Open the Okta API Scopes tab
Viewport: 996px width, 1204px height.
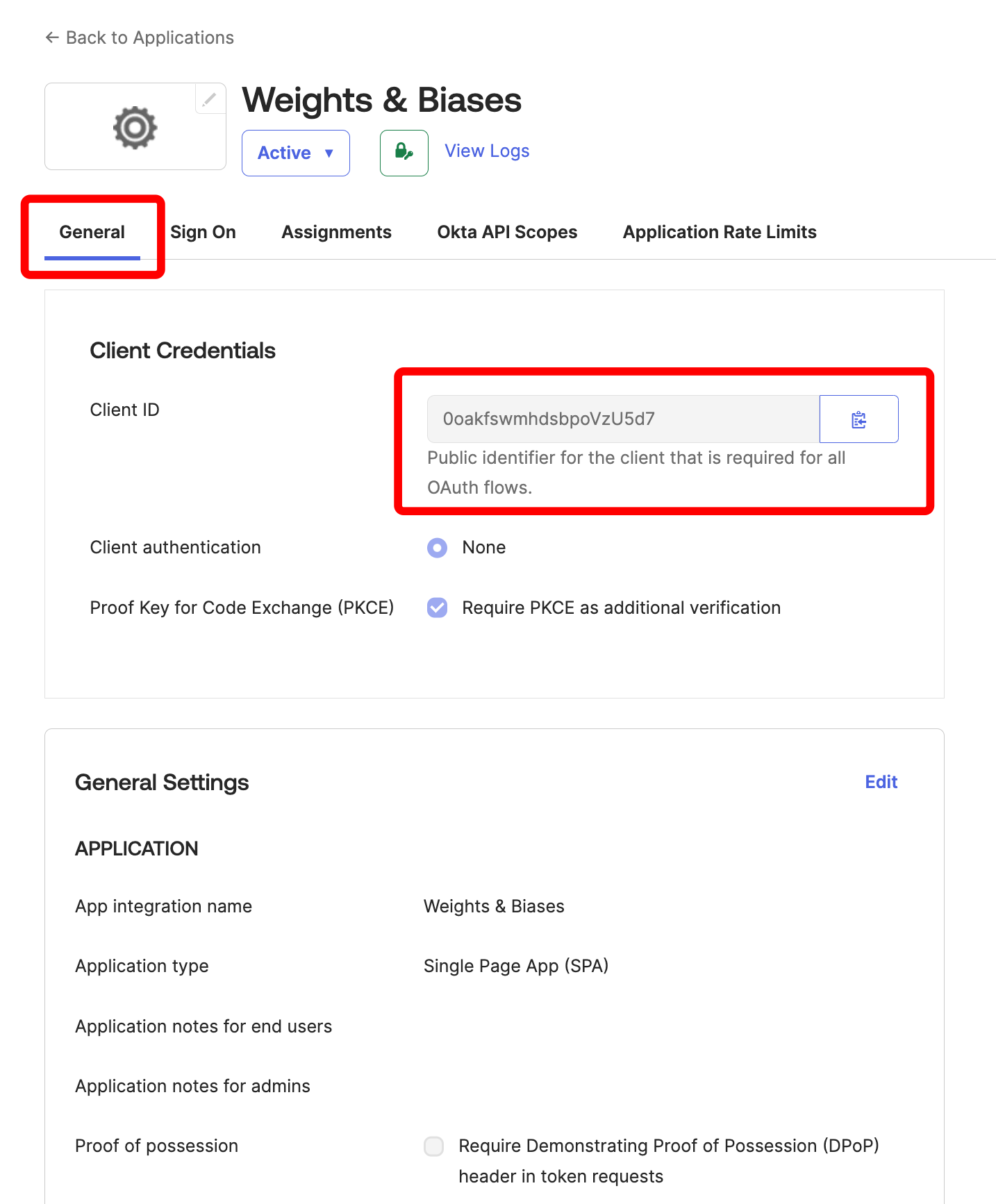(507, 232)
